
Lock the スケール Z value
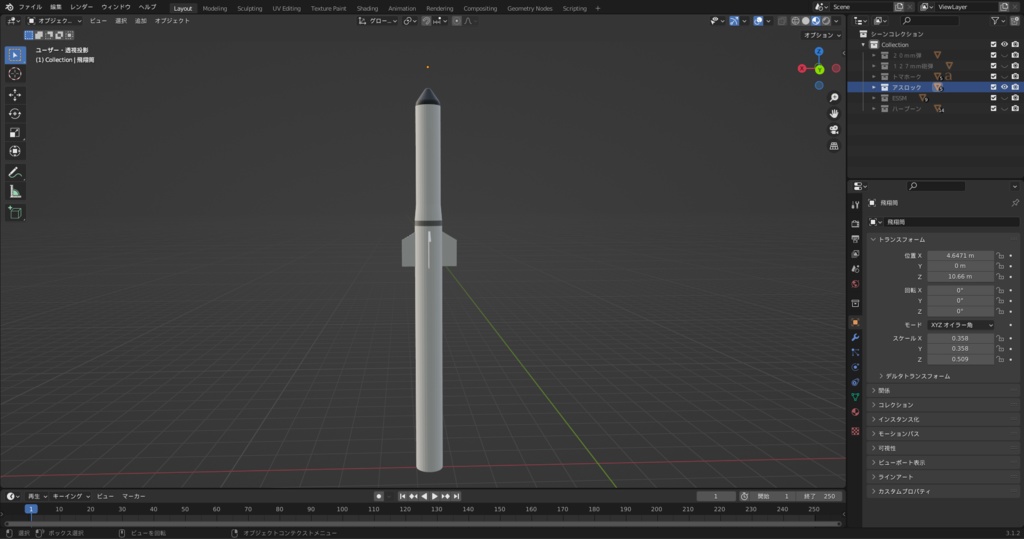point(1000,359)
